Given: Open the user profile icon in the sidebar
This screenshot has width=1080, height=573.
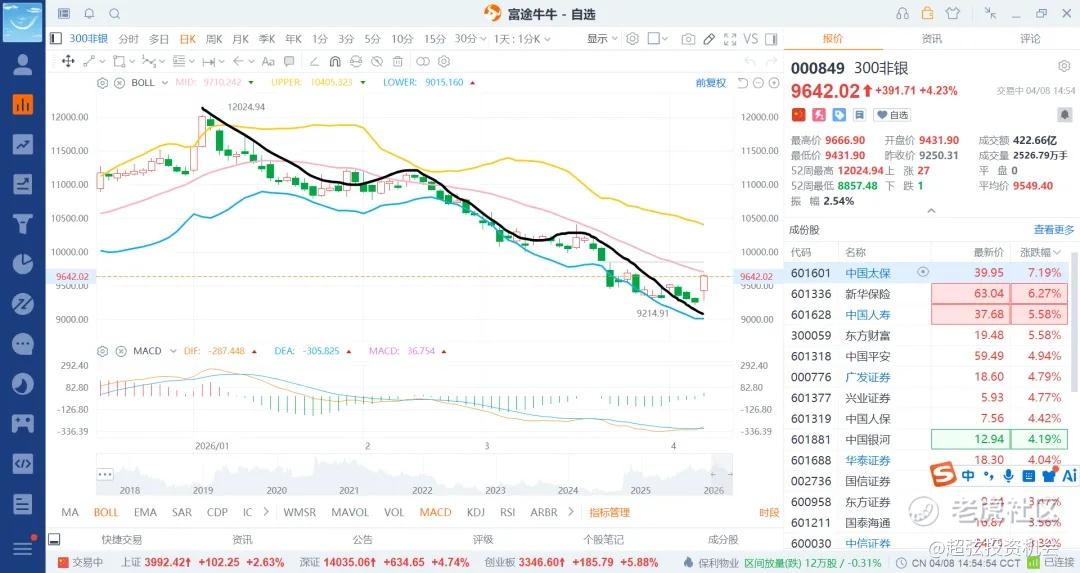Looking at the screenshot, I should 23,65.
